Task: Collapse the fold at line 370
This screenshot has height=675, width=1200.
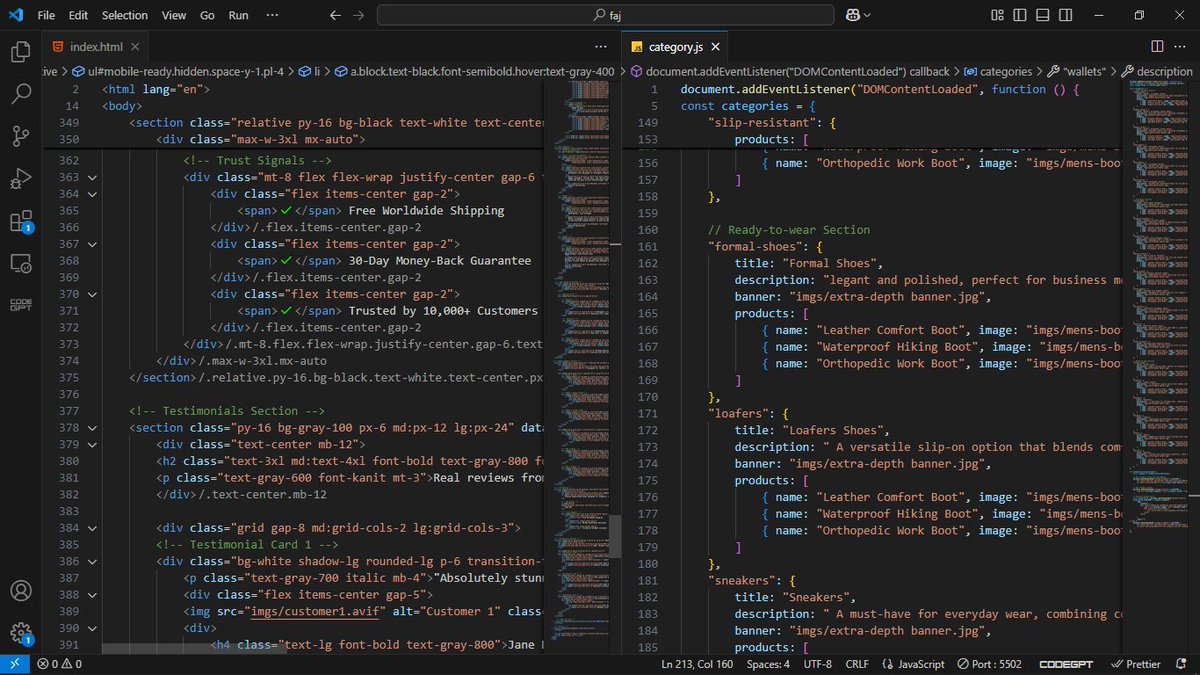Action: pyautogui.click(x=93, y=294)
